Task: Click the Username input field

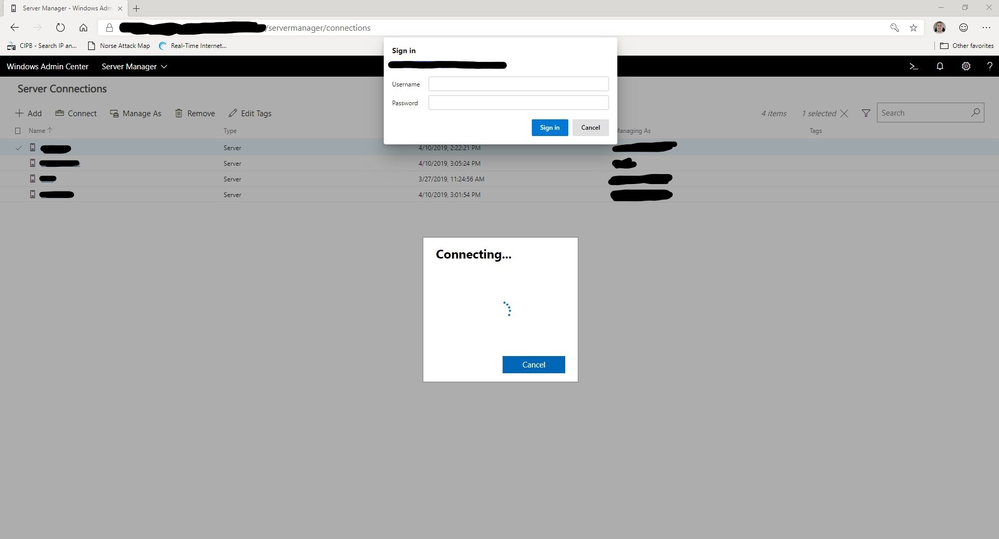Action: [519, 84]
